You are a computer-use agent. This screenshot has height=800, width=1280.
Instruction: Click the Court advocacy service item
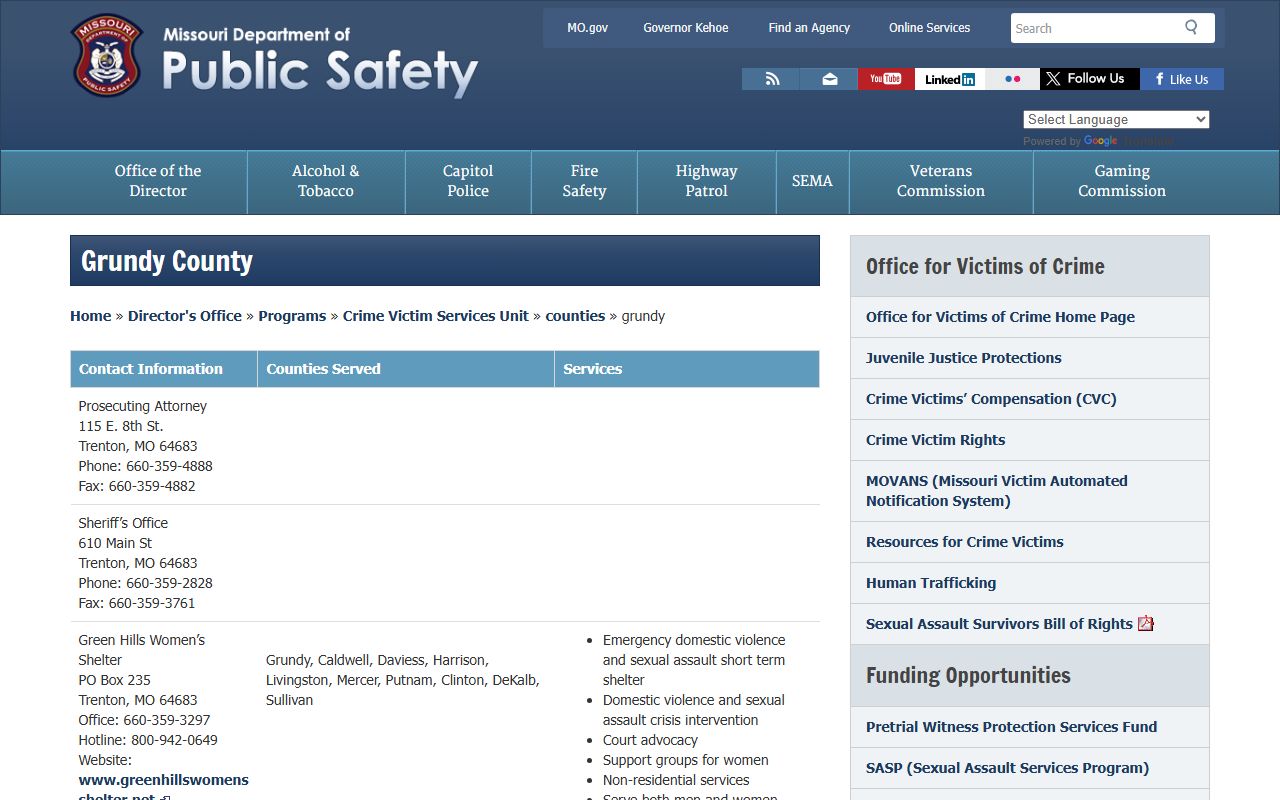pos(650,740)
